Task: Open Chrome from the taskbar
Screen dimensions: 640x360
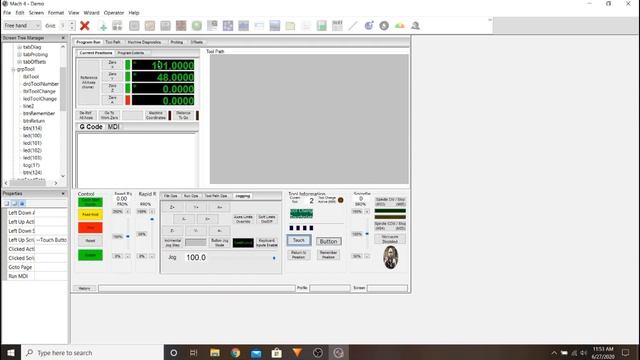Action: tap(235, 353)
